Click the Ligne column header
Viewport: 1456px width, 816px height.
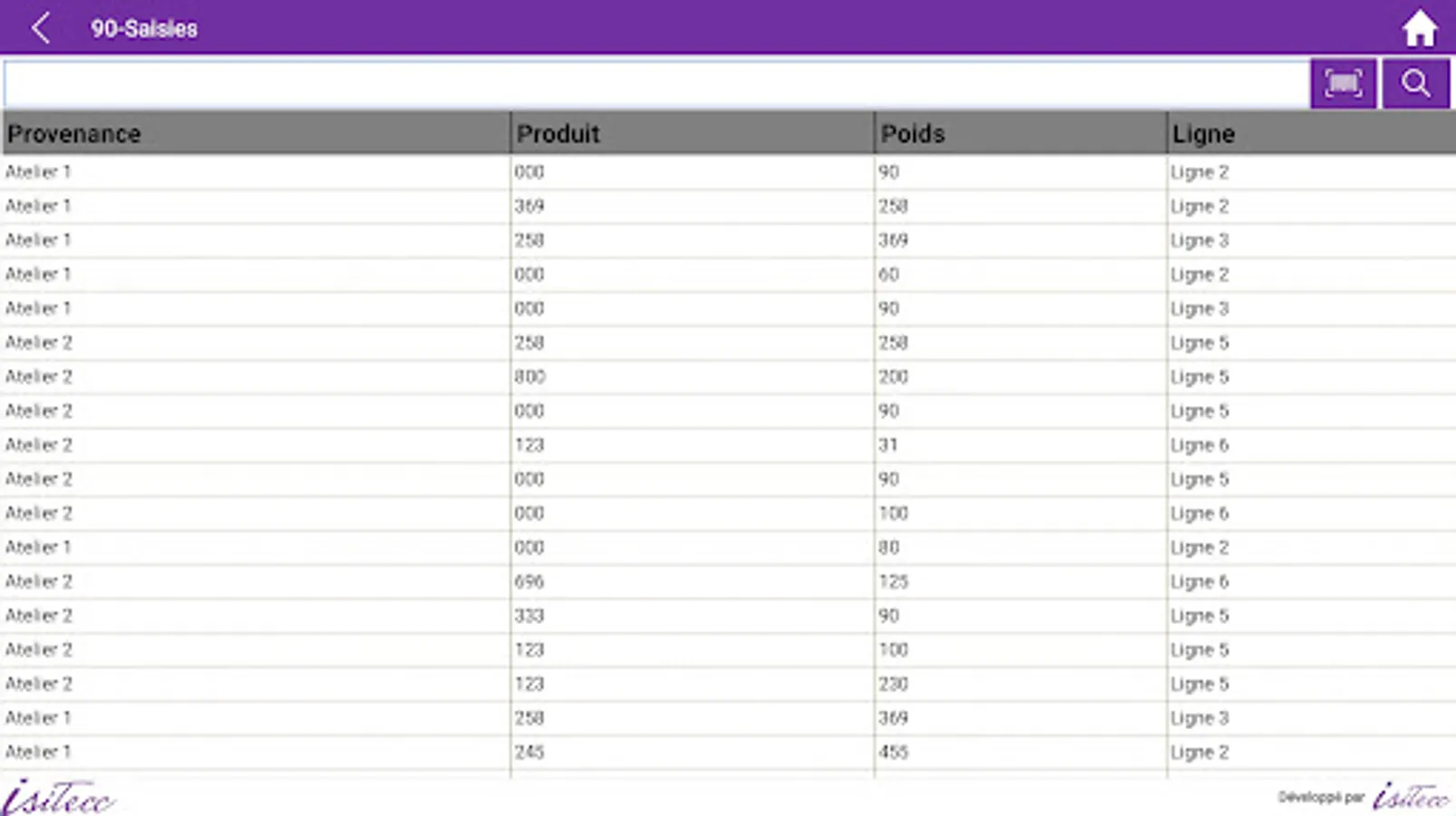click(1310, 133)
